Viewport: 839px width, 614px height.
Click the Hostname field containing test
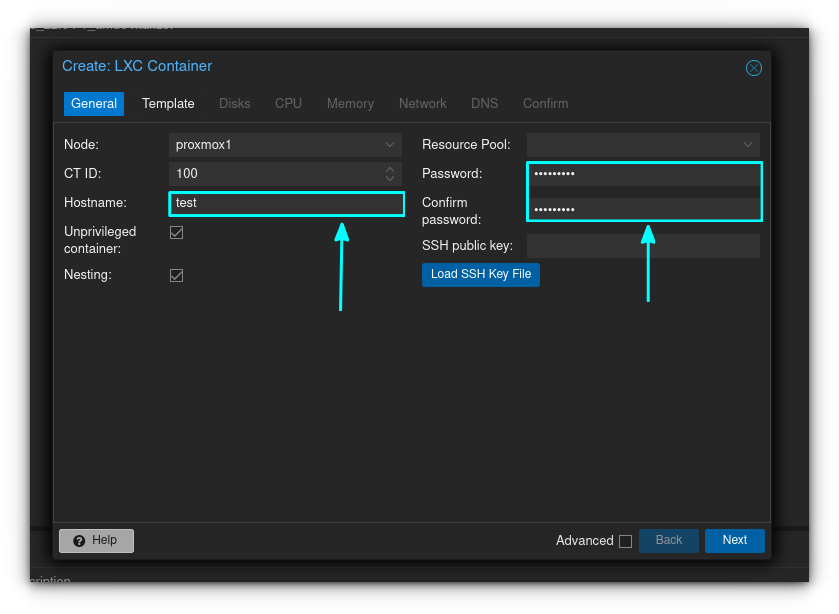[x=285, y=203]
